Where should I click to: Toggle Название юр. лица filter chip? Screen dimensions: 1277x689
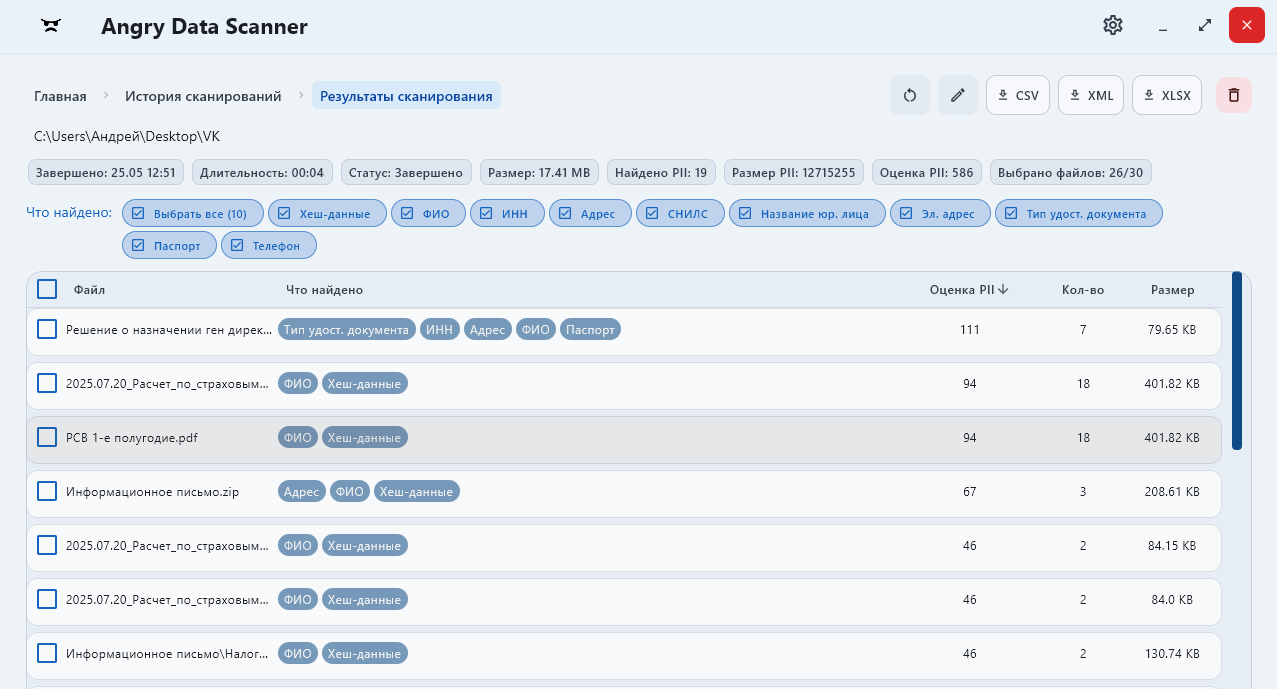807,213
